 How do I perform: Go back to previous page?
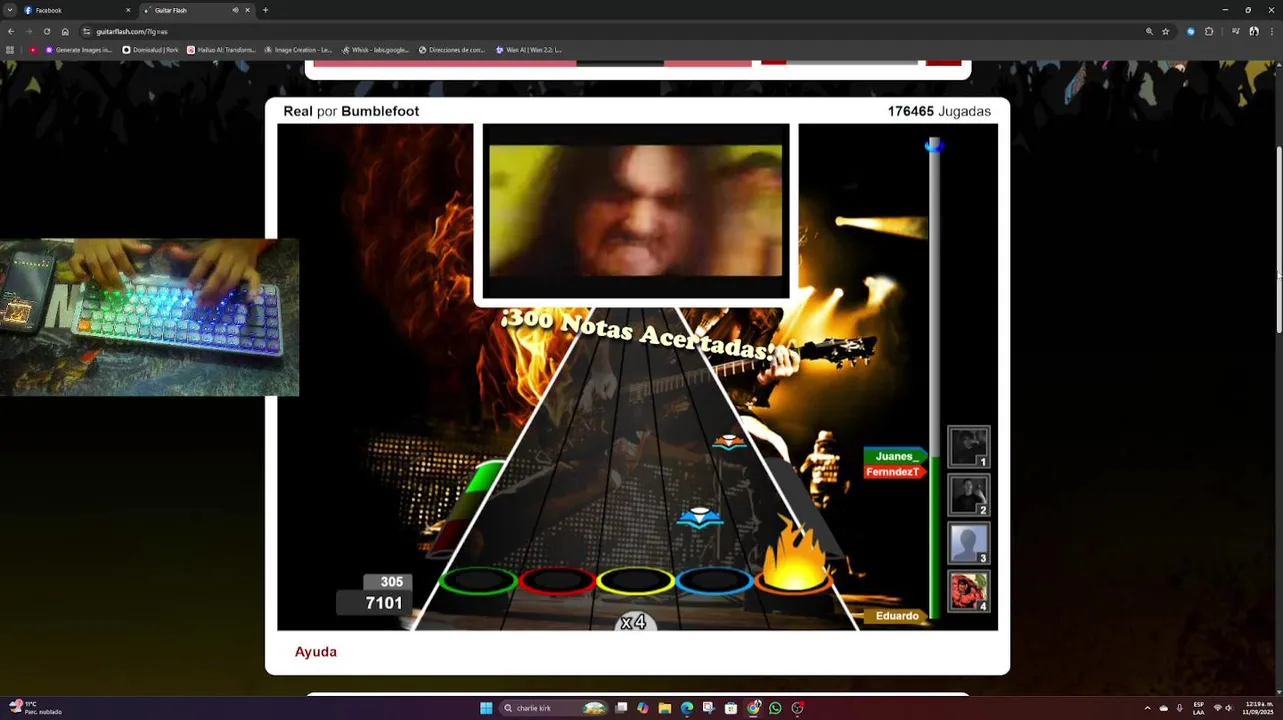(x=11, y=31)
